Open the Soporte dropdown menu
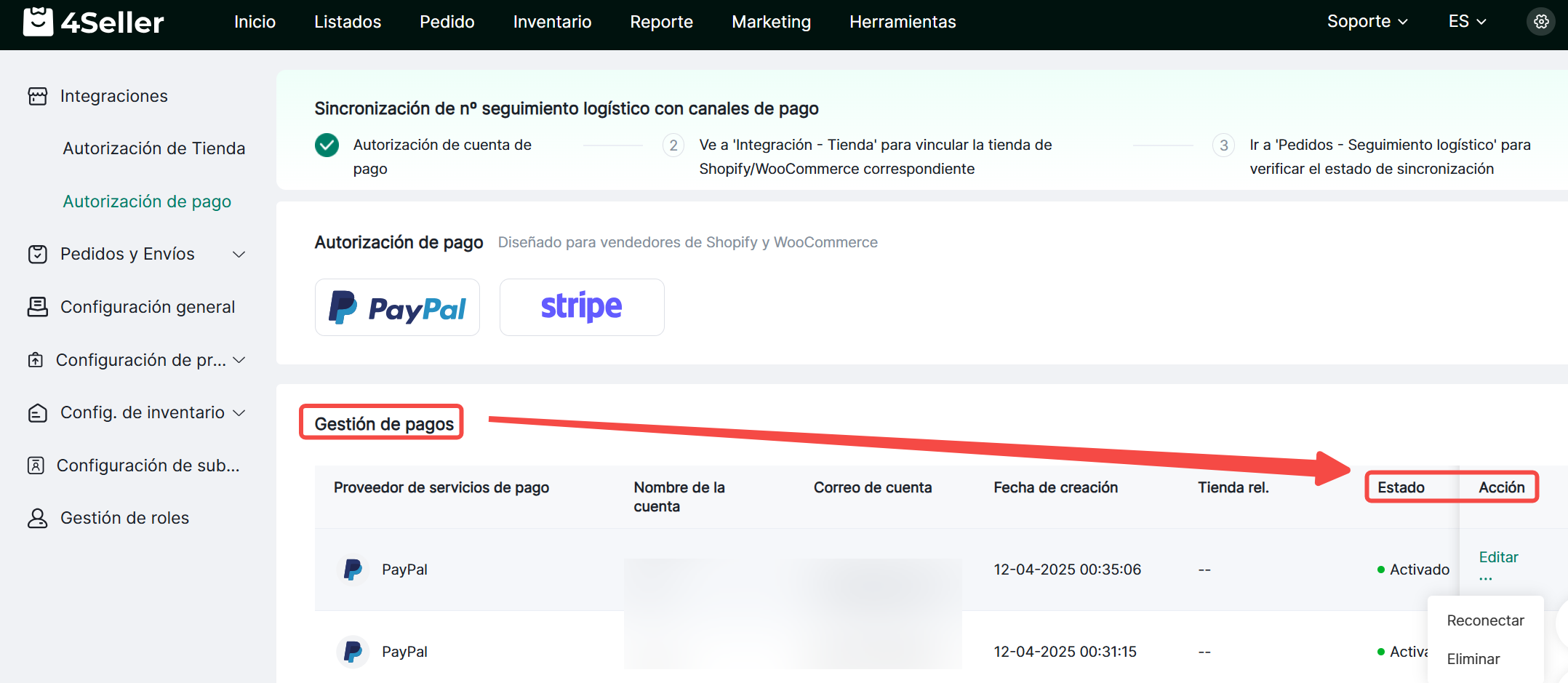Image resolution: width=1568 pixels, height=683 pixels. click(1367, 22)
